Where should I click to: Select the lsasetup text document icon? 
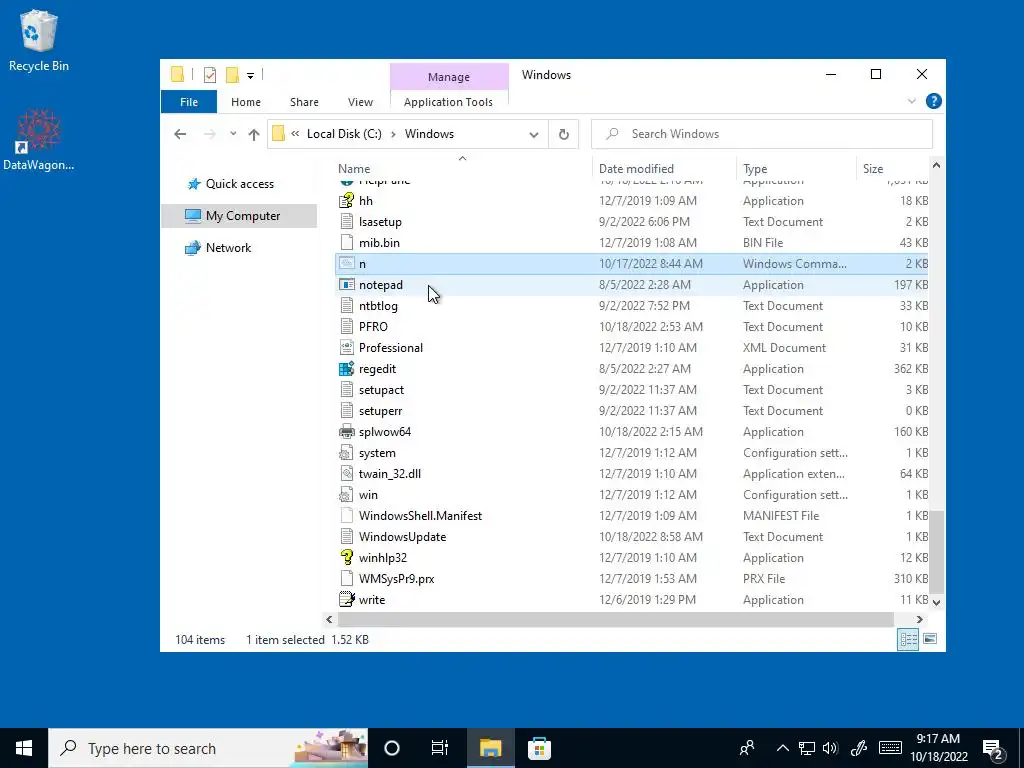(x=347, y=221)
